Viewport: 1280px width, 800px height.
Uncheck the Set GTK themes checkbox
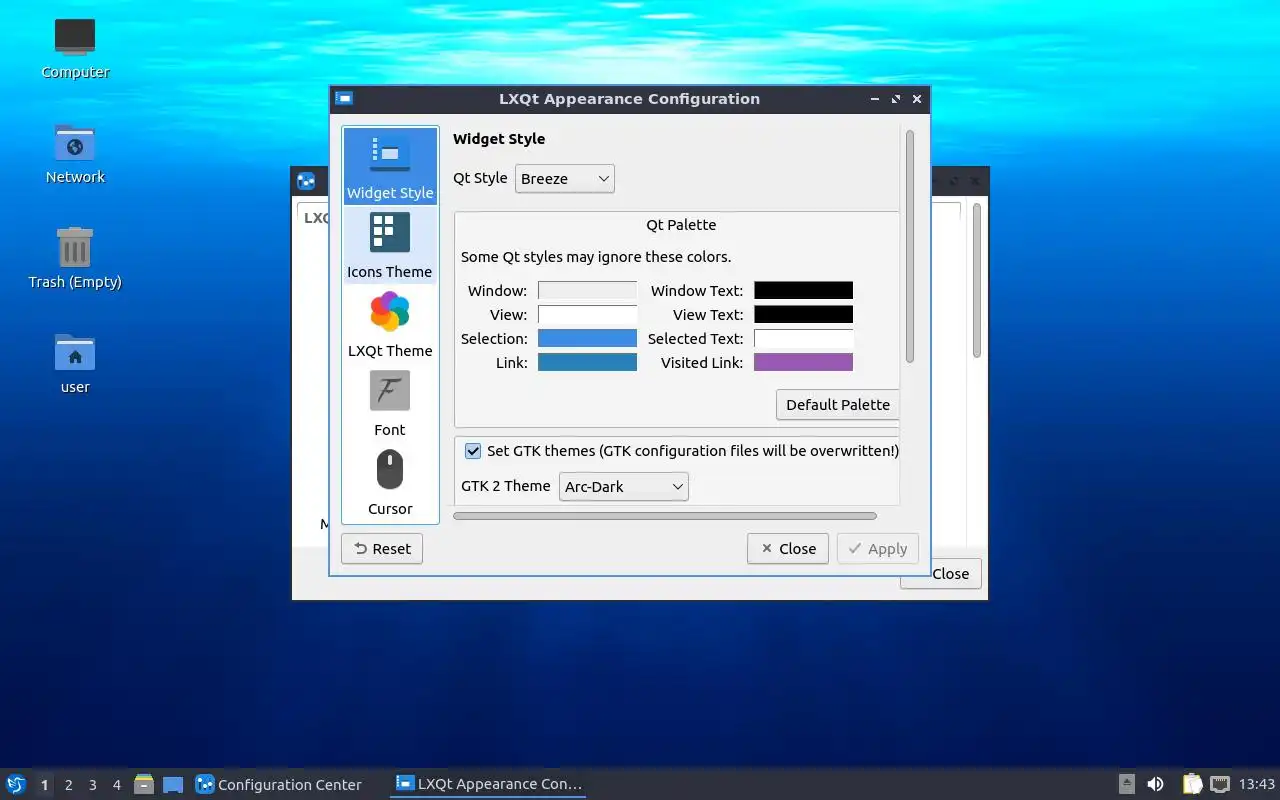pyautogui.click(x=473, y=451)
